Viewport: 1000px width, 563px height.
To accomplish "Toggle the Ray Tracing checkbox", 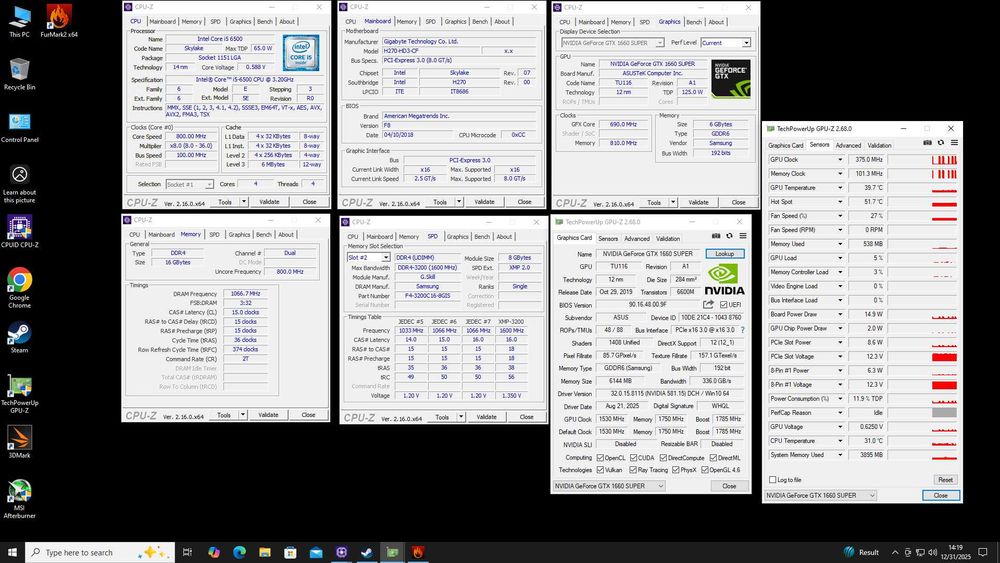I will click(633, 470).
